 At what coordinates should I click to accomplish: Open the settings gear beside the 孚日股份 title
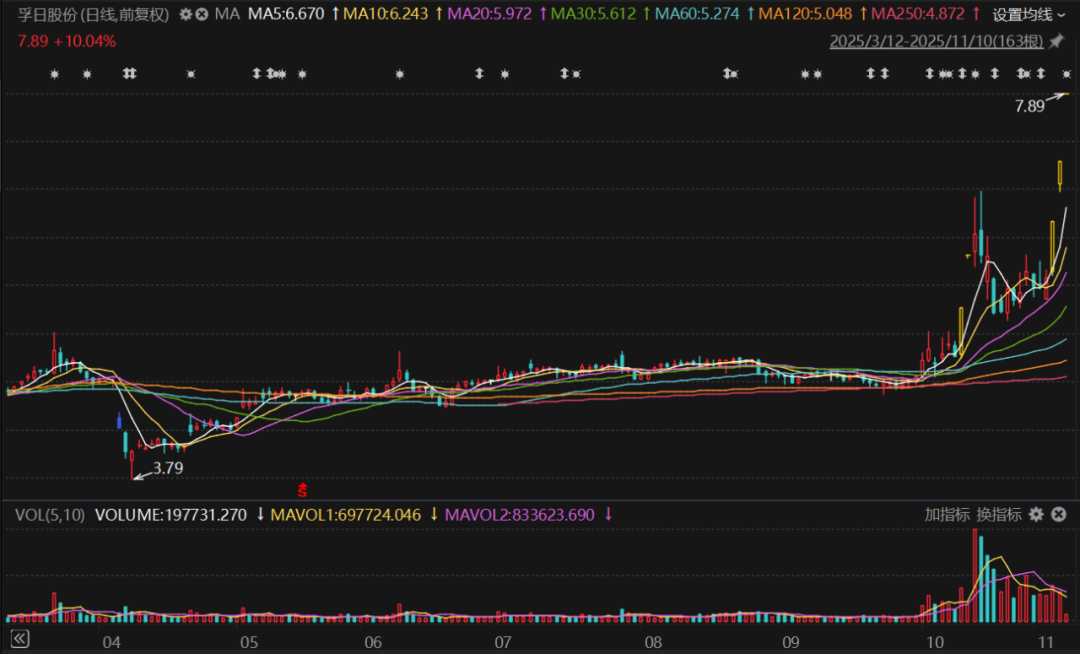coord(185,14)
